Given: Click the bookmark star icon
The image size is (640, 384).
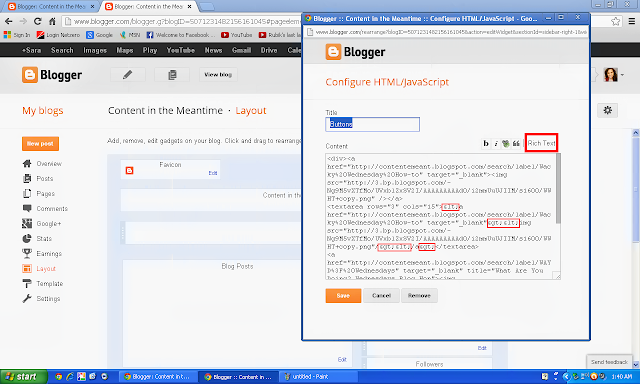Looking at the screenshot, I should click(616, 21).
